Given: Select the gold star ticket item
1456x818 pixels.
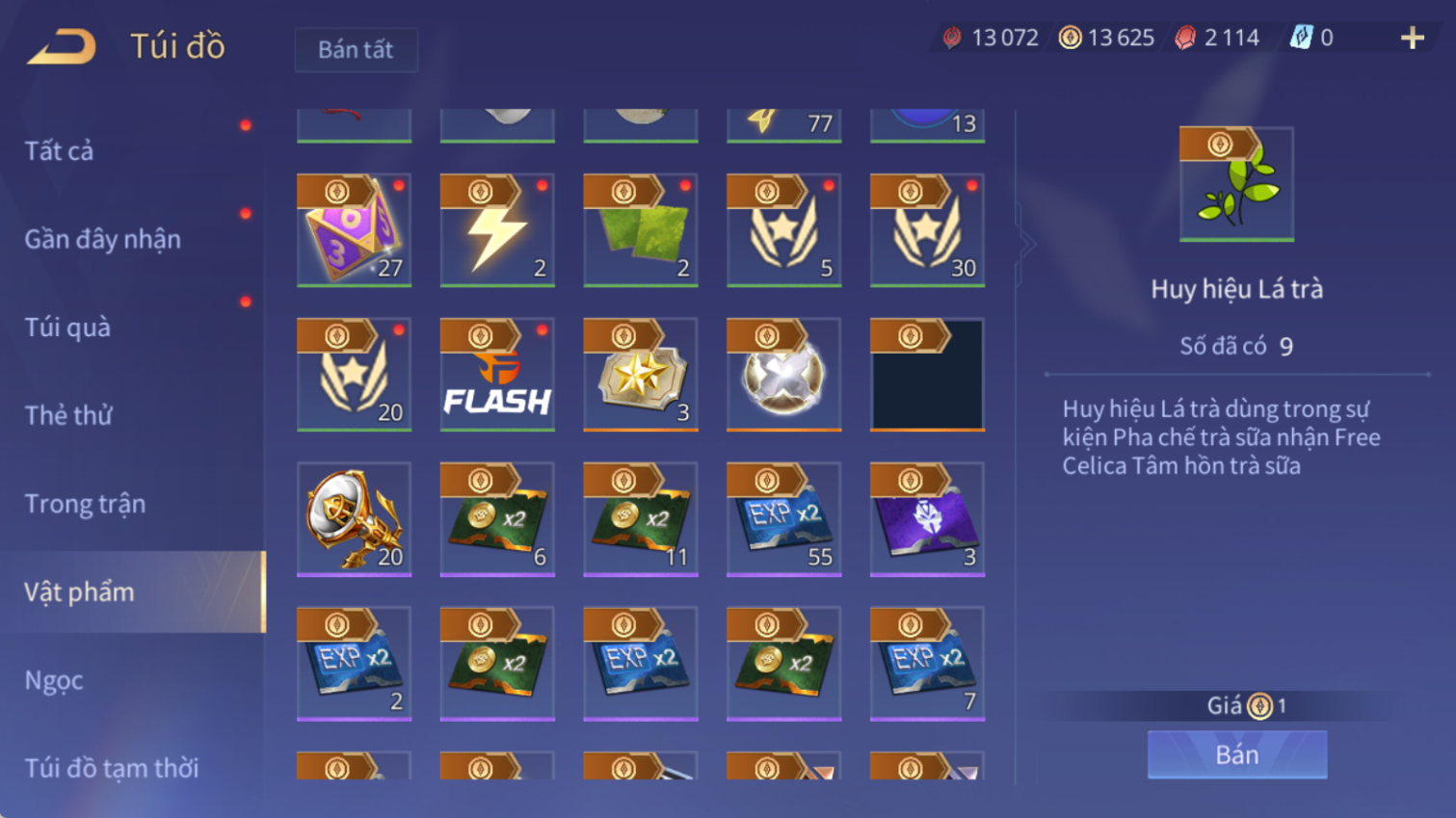Looking at the screenshot, I should pos(641,375).
